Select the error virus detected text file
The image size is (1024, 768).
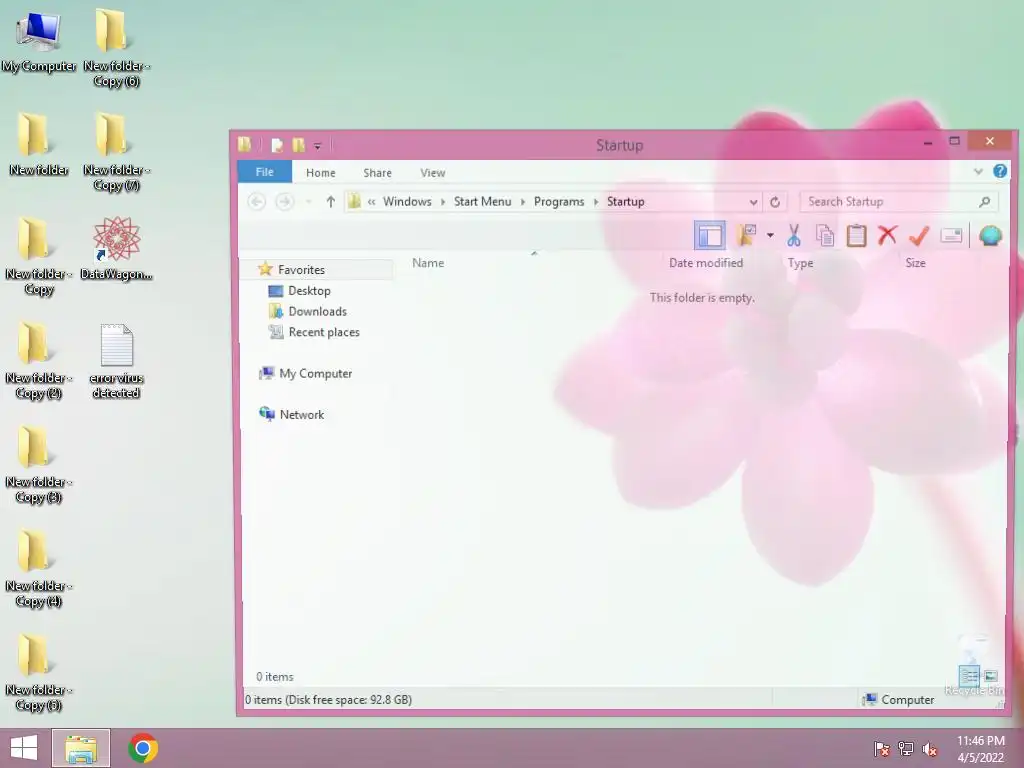coord(116,361)
